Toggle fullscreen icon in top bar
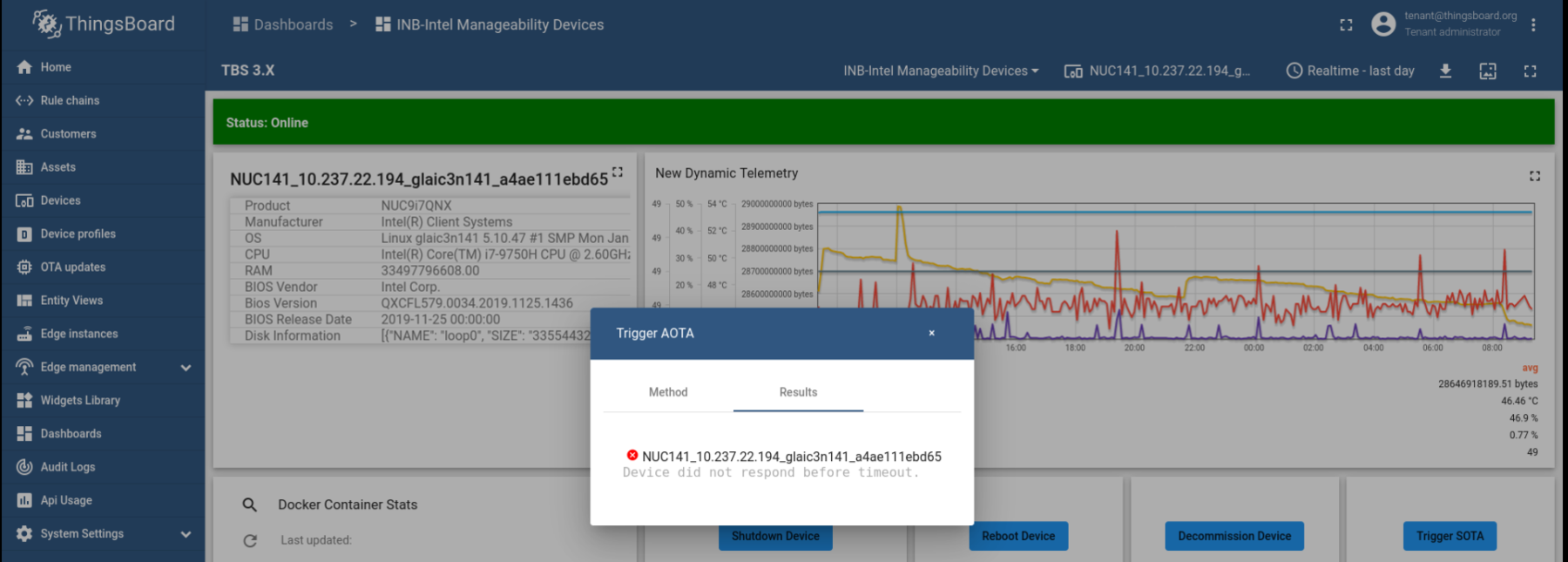This screenshot has height=562, width=1568. [1346, 24]
